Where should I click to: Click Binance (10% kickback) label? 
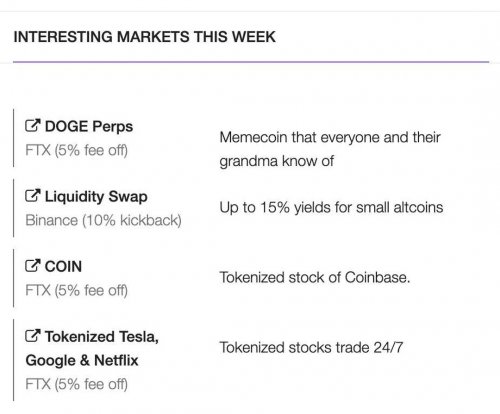104,220
